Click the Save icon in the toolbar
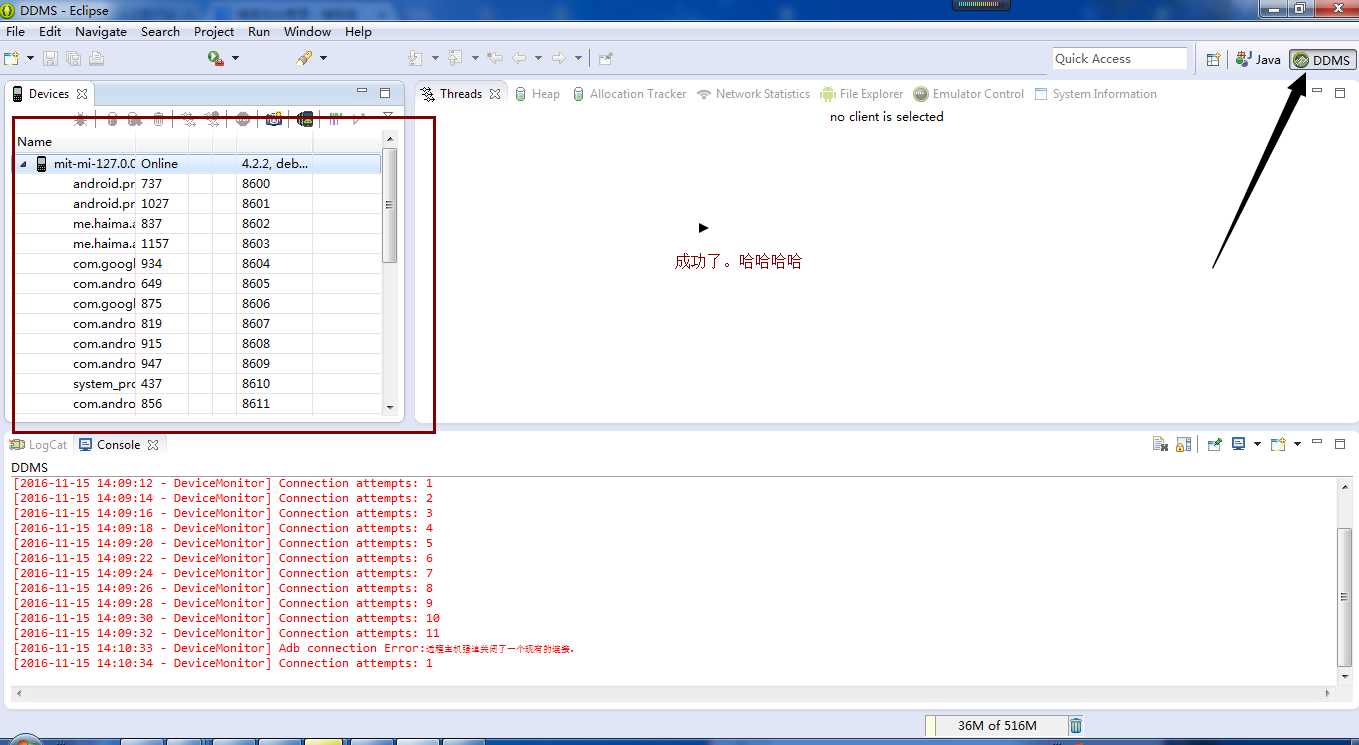 (x=50, y=59)
